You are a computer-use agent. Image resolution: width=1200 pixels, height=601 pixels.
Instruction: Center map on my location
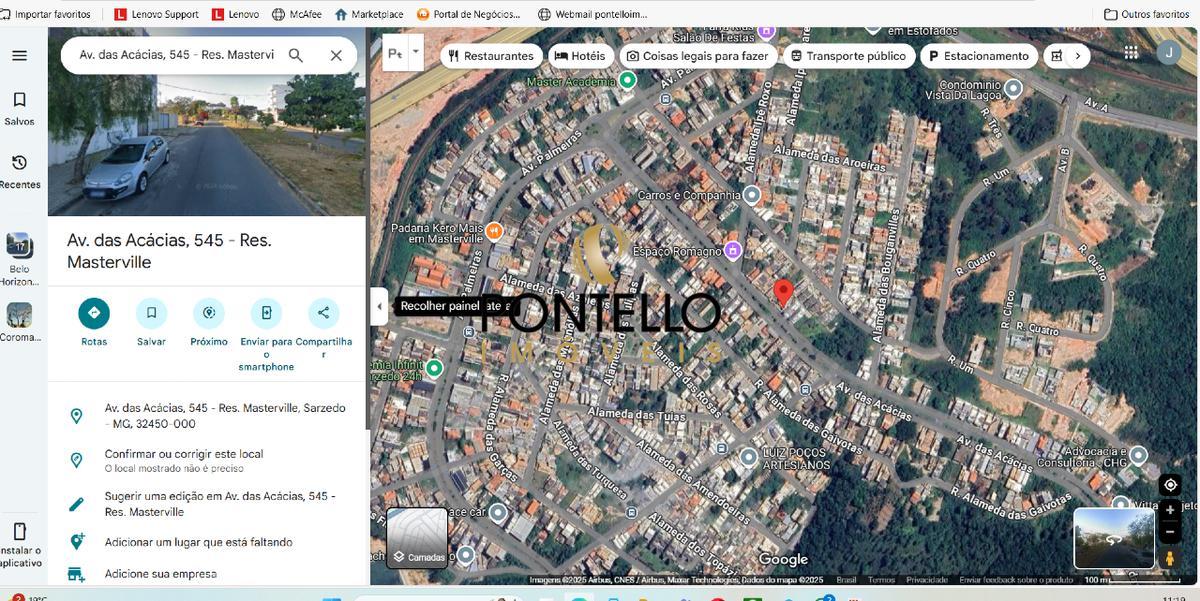coord(1170,485)
